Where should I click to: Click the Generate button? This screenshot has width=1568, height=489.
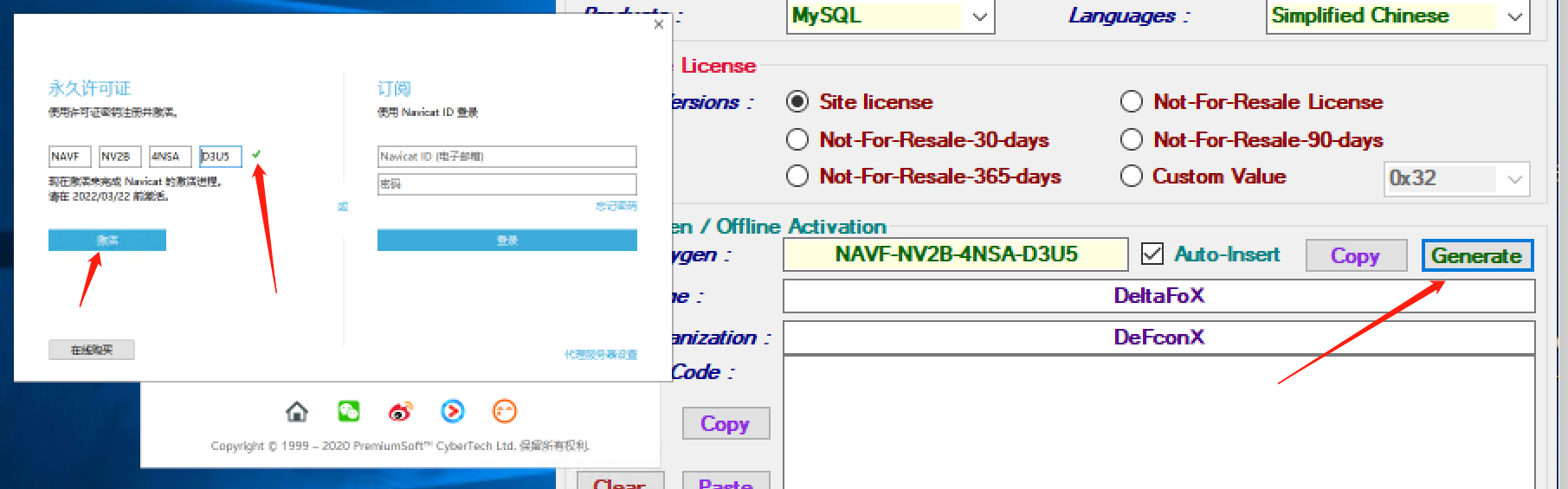(1477, 255)
